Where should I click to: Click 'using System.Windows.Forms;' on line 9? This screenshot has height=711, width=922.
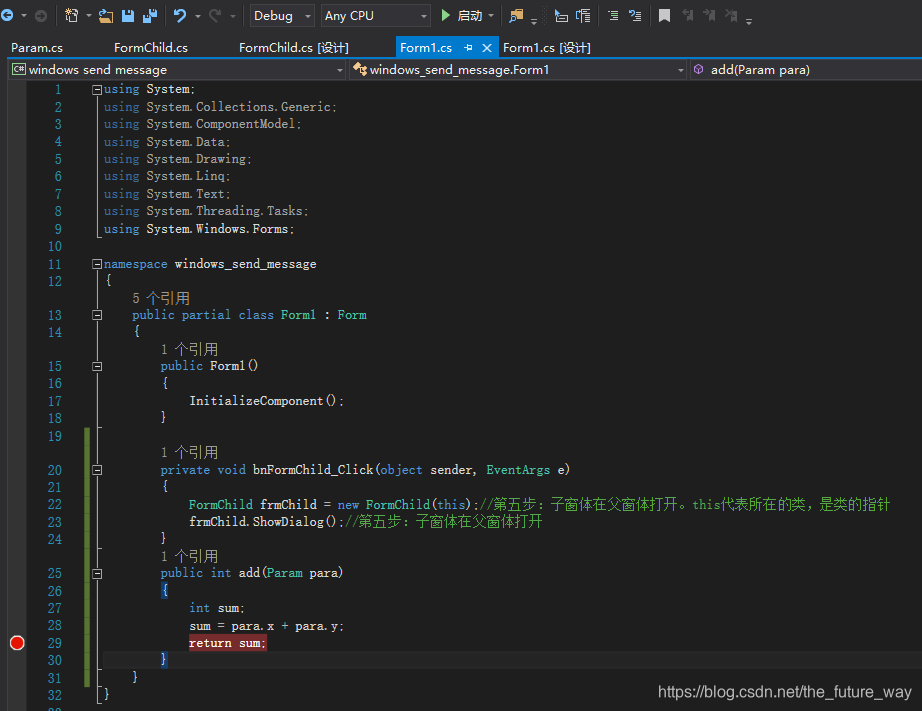199,229
